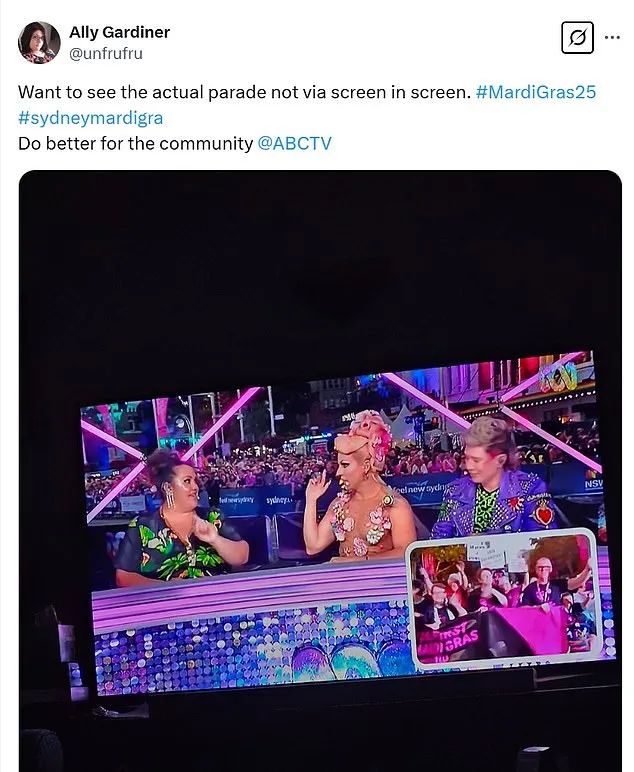This screenshot has width=634, height=772.
Task: Open Ally Gardiner's profile avatar
Action: click(39, 42)
